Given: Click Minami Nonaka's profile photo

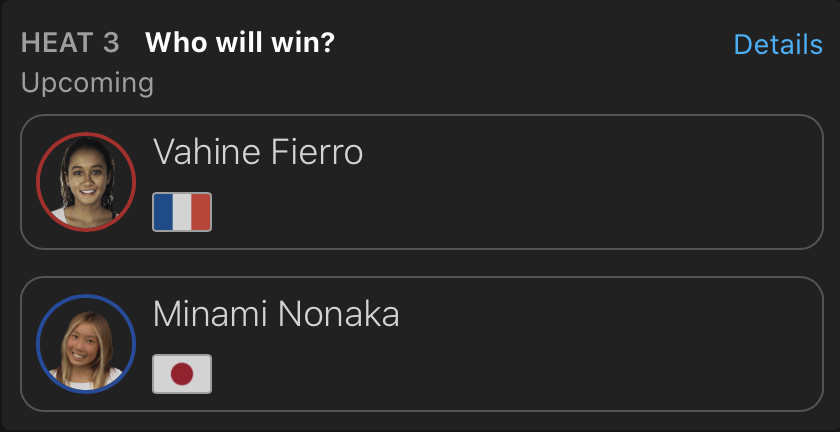Looking at the screenshot, I should 85,344.
